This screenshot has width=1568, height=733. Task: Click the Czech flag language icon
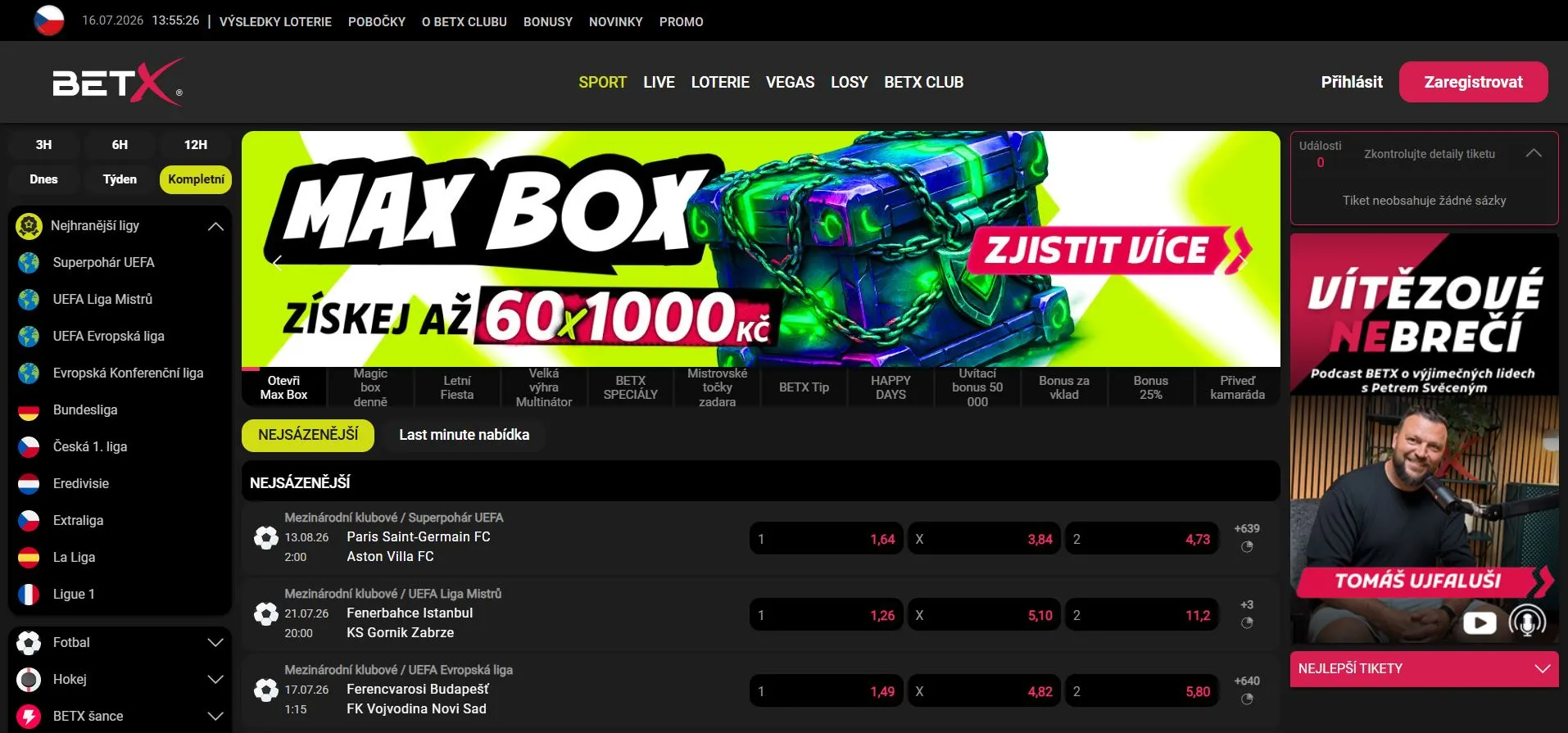coord(49,20)
